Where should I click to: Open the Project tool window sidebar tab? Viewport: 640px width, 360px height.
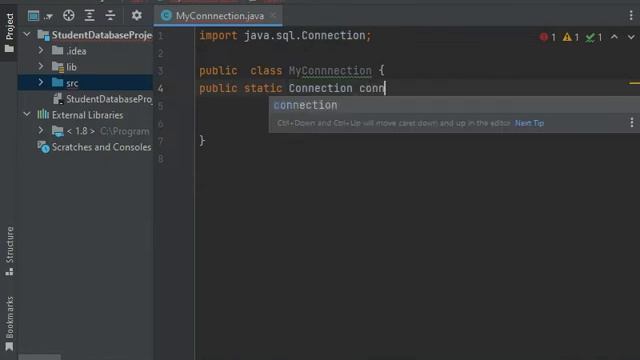coord(9,33)
